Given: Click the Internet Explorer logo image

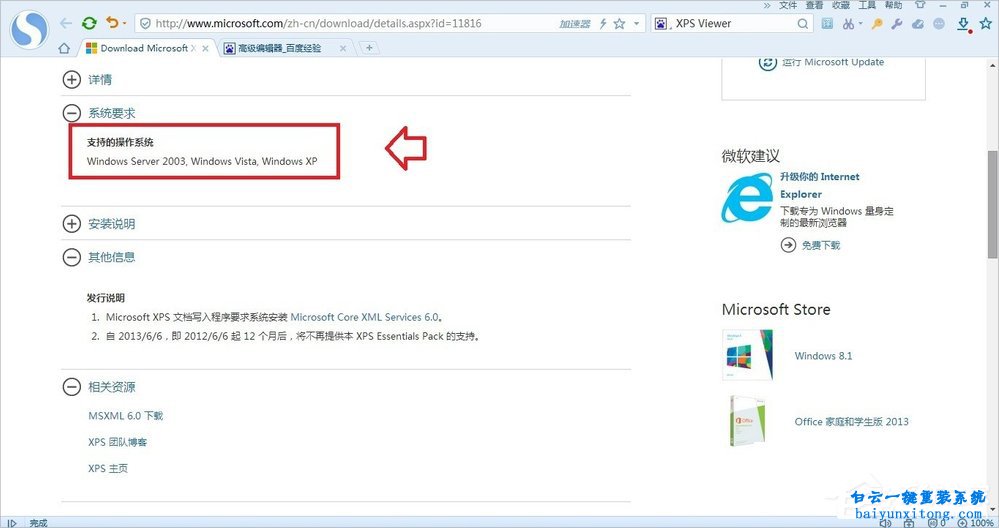Looking at the screenshot, I should [x=747, y=197].
